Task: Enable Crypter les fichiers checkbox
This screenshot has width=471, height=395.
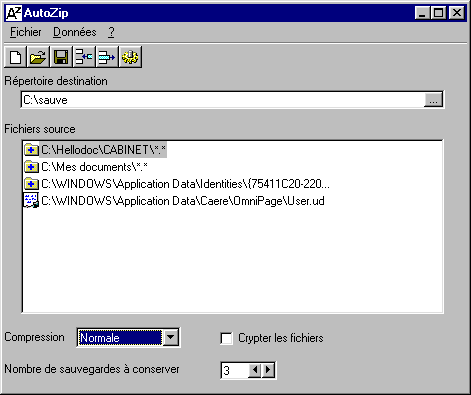Action: click(x=227, y=338)
